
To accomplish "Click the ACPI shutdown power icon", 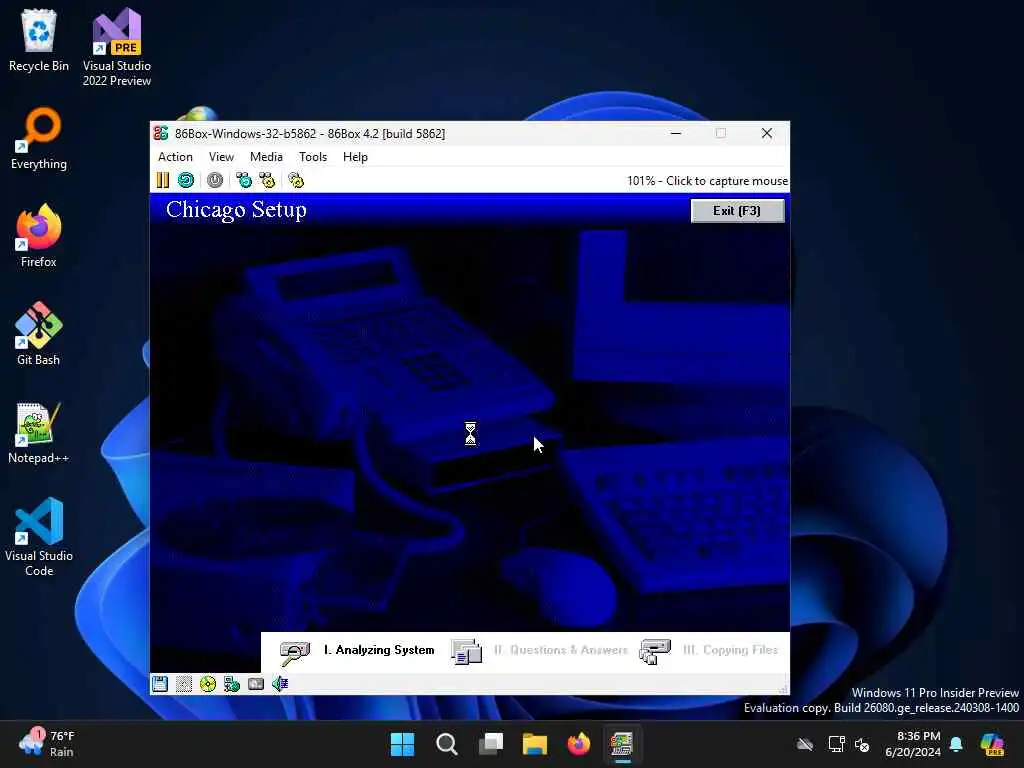I will click(x=215, y=180).
